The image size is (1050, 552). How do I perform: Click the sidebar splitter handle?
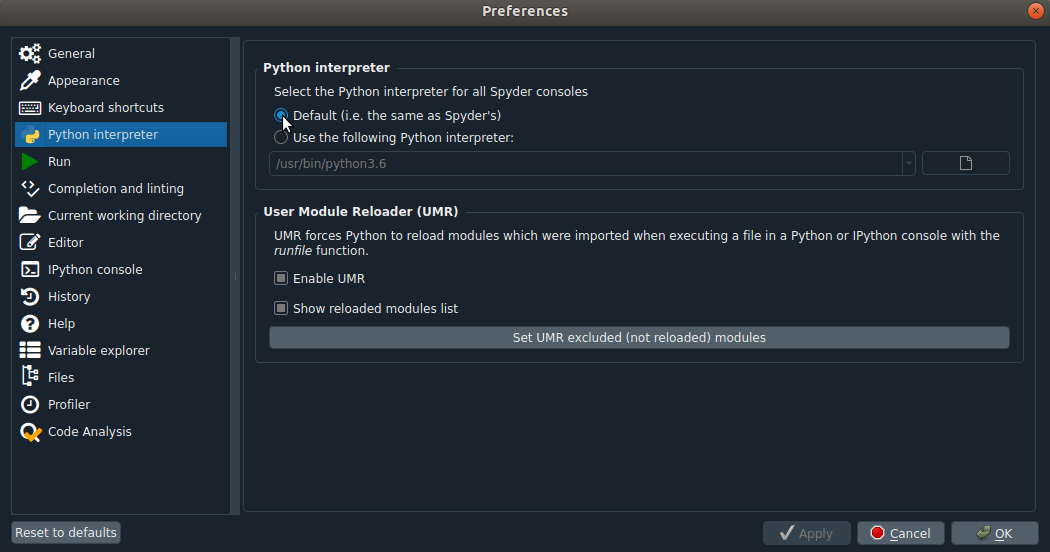coord(235,276)
